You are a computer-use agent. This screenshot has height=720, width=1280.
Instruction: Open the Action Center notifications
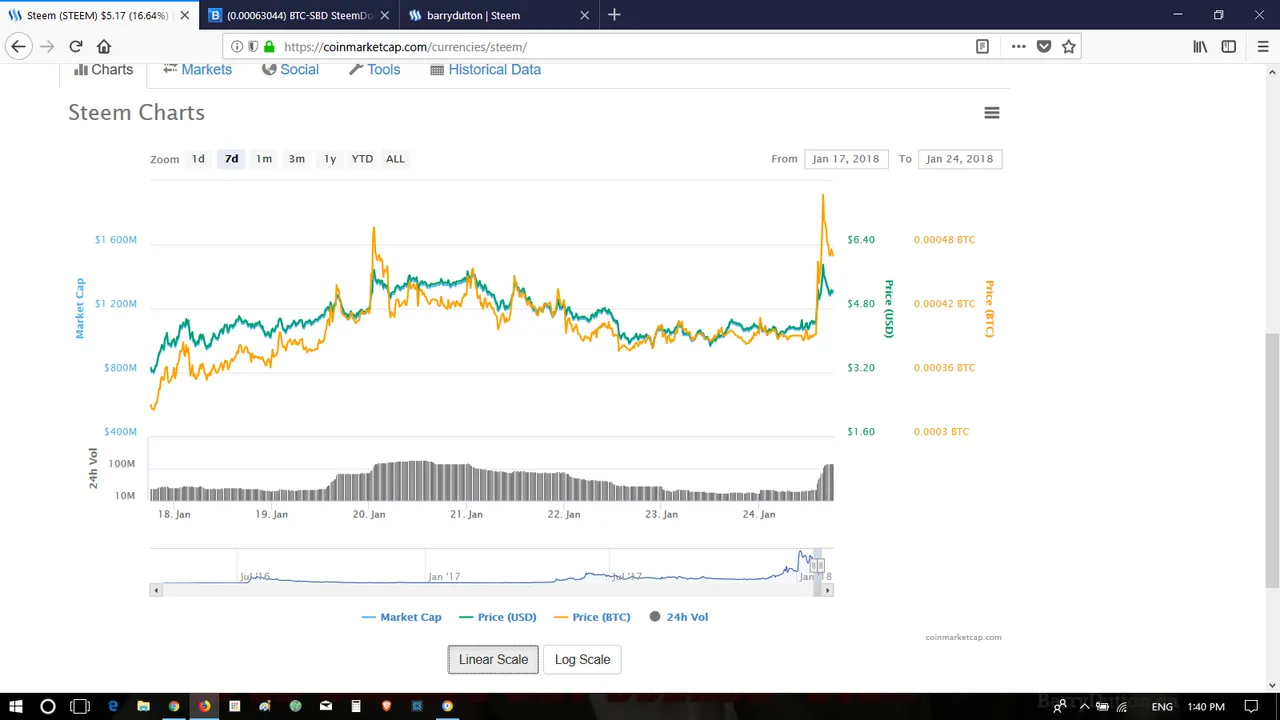1251,706
